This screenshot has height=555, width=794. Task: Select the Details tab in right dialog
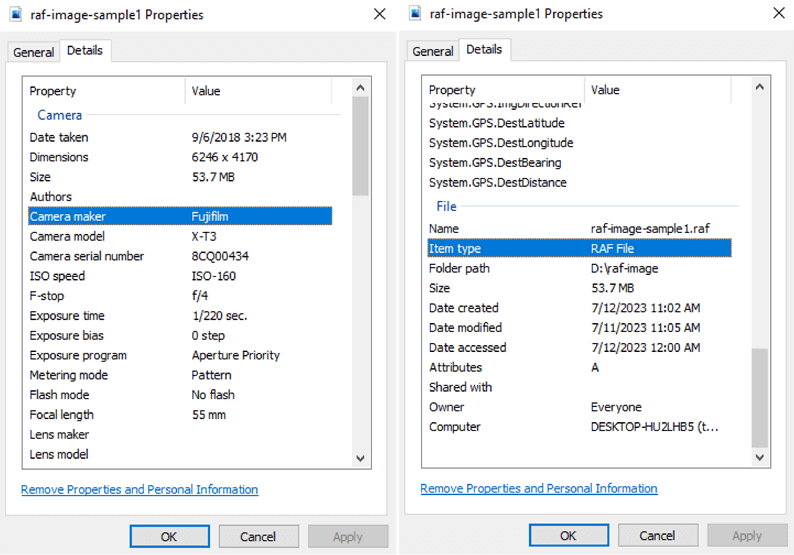tap(484, 50)
